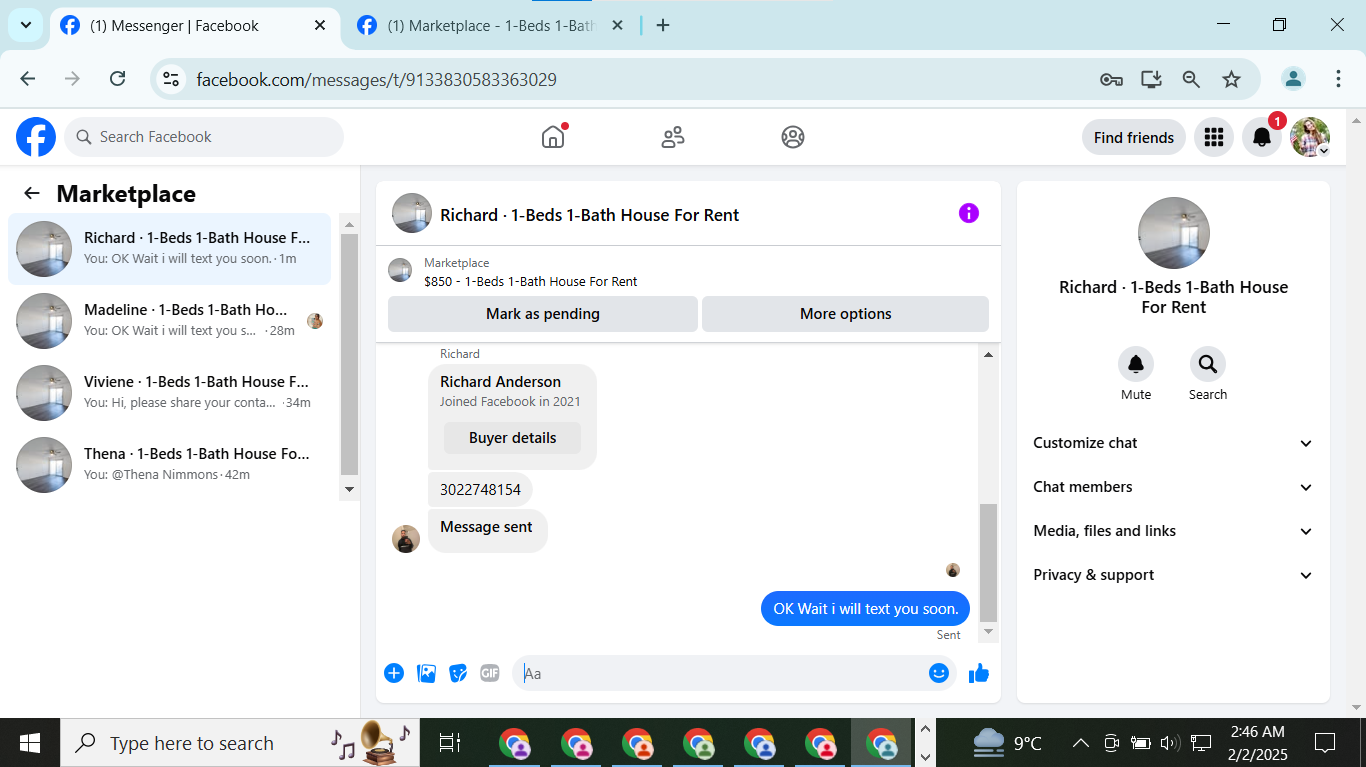Switch to the Marketplace 1-Beds browser tab

point(490,26)
